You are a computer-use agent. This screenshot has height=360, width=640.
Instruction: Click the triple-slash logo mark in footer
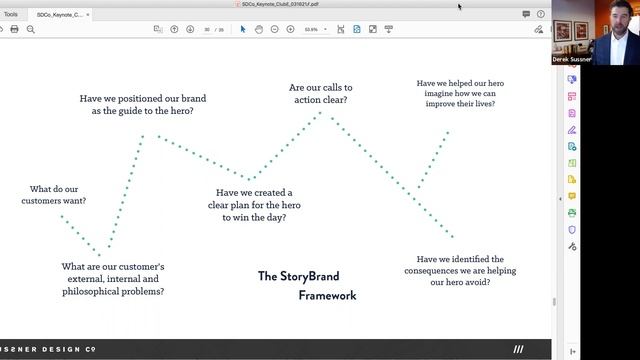(x=518, y=349)
